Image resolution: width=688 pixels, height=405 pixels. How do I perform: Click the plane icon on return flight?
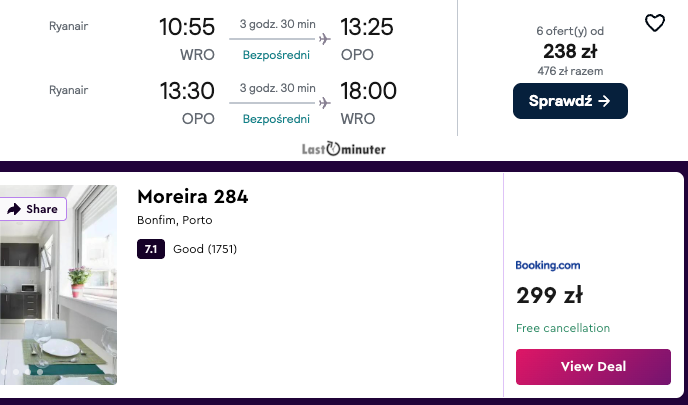pyautogui.click(x=325, y=102)
